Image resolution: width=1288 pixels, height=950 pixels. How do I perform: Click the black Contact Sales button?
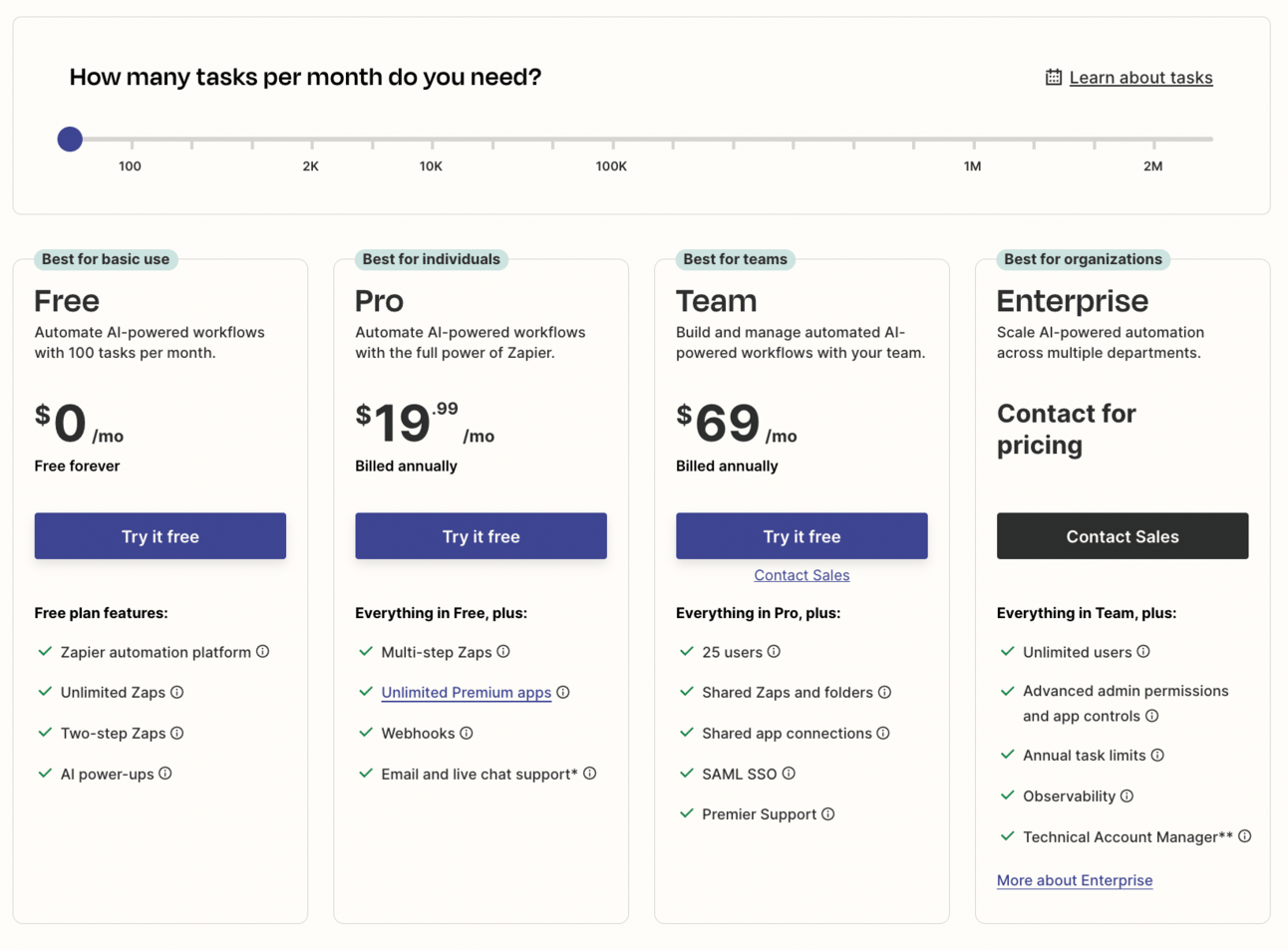coord(1122,536)
